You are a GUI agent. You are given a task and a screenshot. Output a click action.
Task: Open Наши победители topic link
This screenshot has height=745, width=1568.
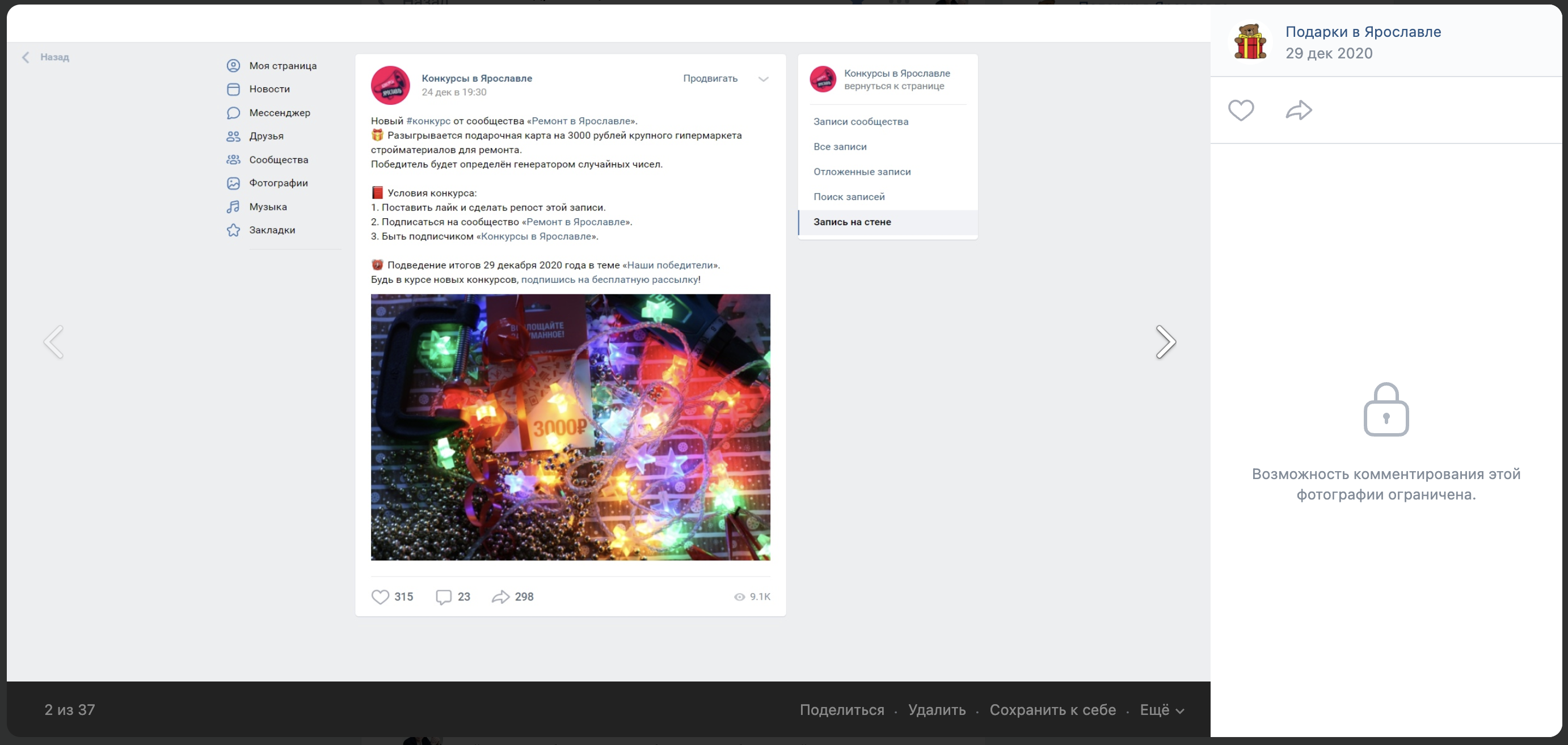coord(669,265)
